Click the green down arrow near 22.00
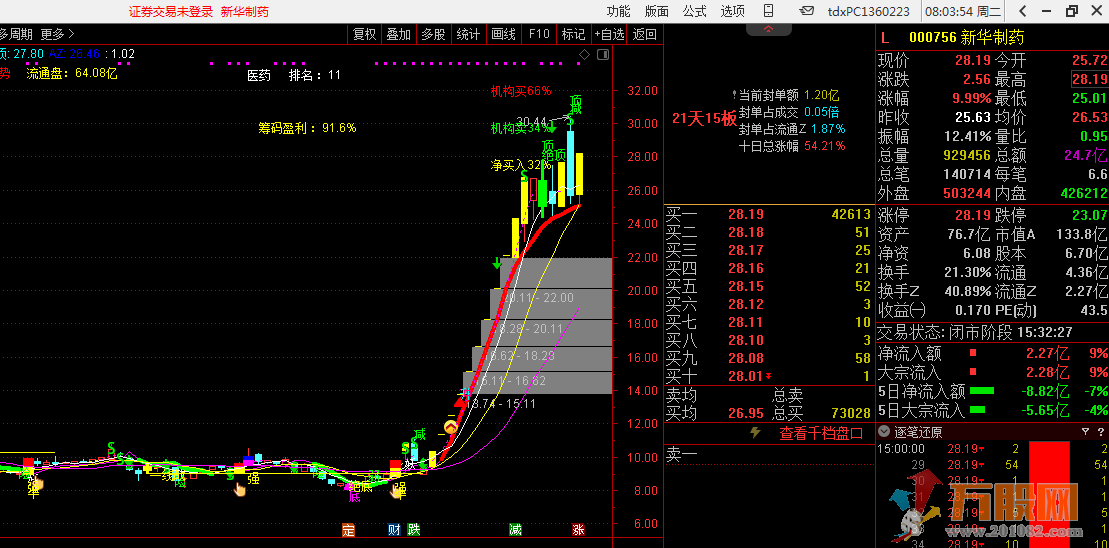 pos(498,263)
